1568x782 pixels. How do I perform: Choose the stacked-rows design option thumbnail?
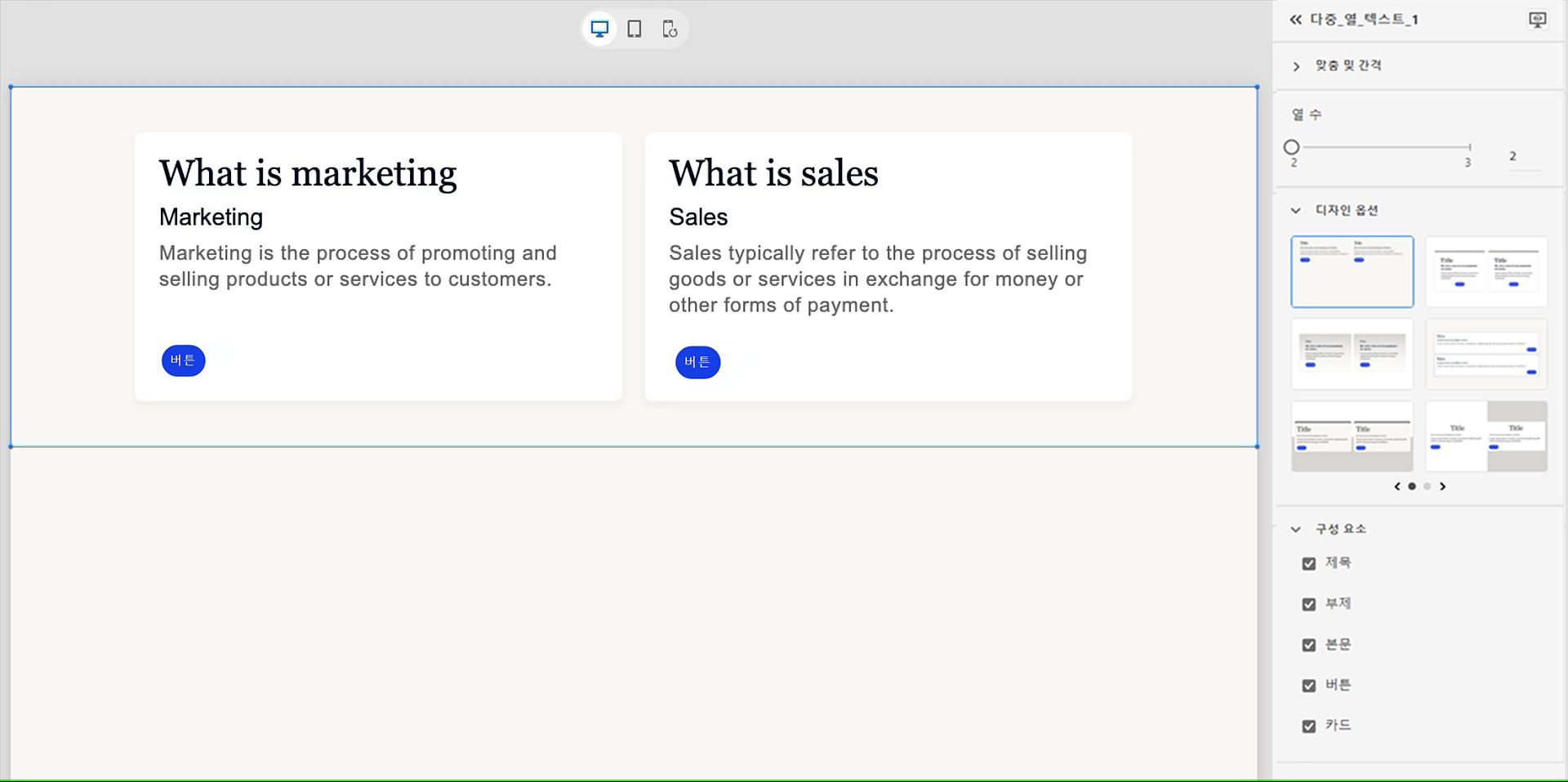tap(1486, 354)
